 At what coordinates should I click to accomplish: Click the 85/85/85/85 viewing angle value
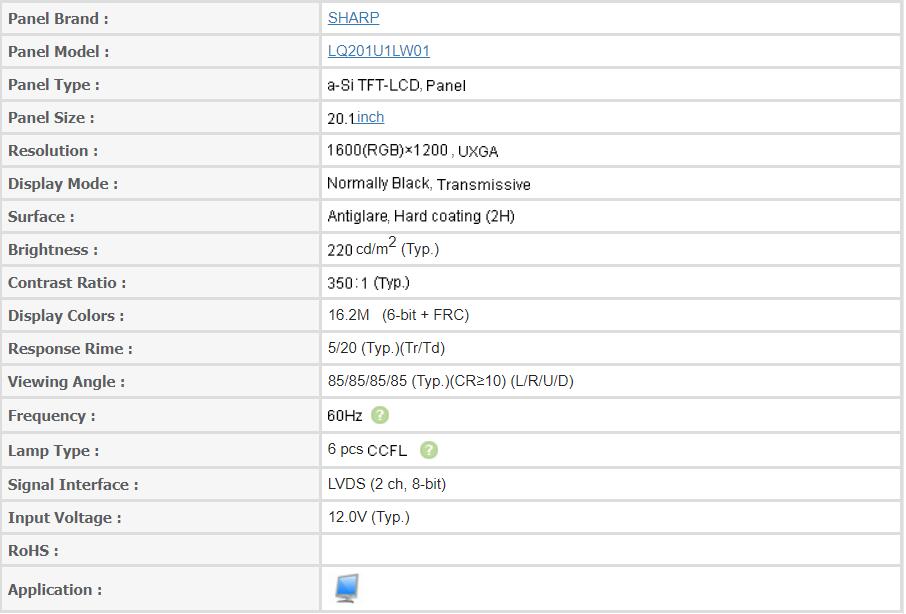point(450,381)
